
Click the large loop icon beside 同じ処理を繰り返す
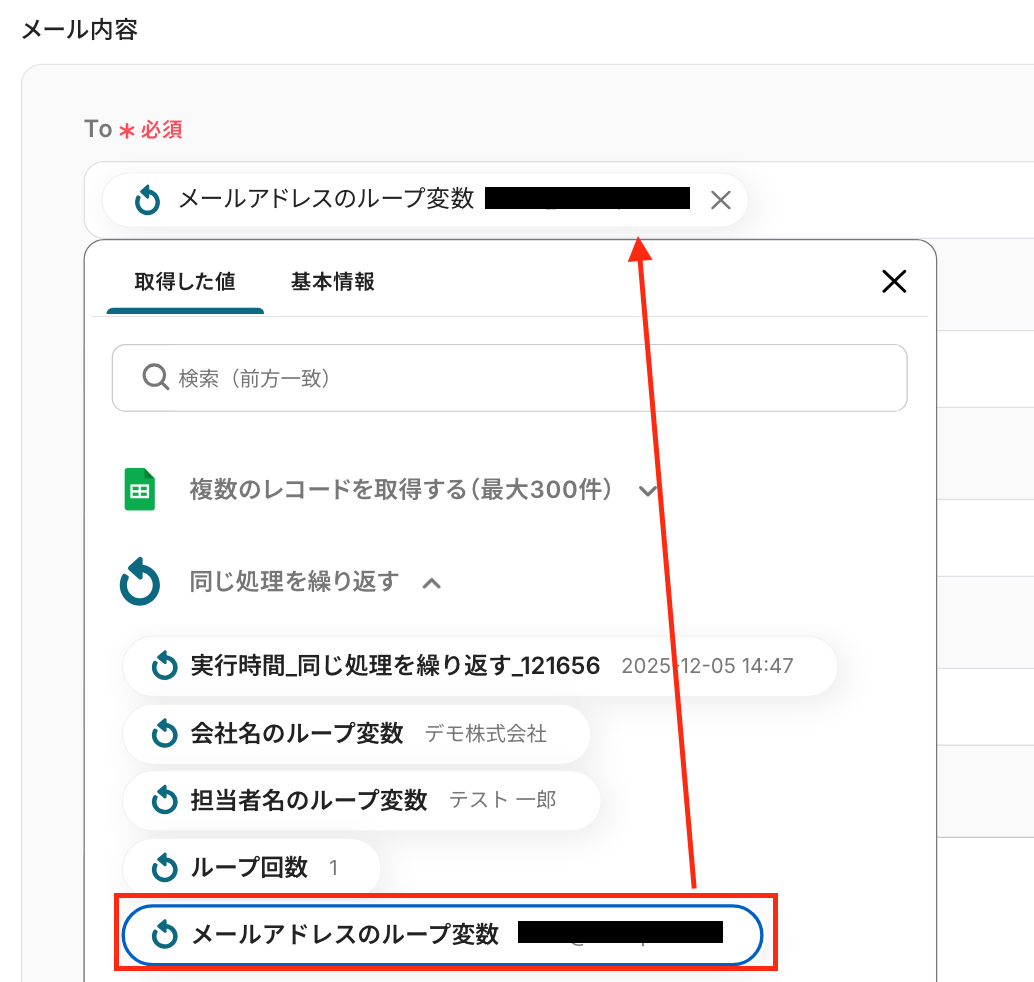pos(140,582)
